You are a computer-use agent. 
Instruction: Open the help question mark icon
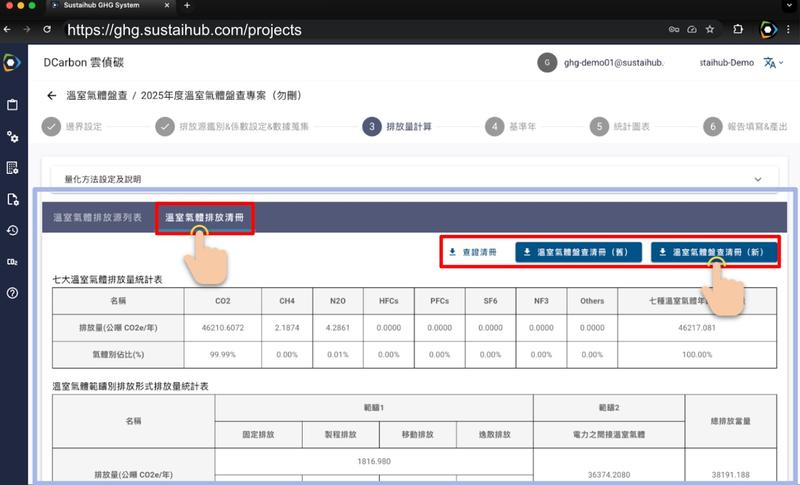point(12,293)
